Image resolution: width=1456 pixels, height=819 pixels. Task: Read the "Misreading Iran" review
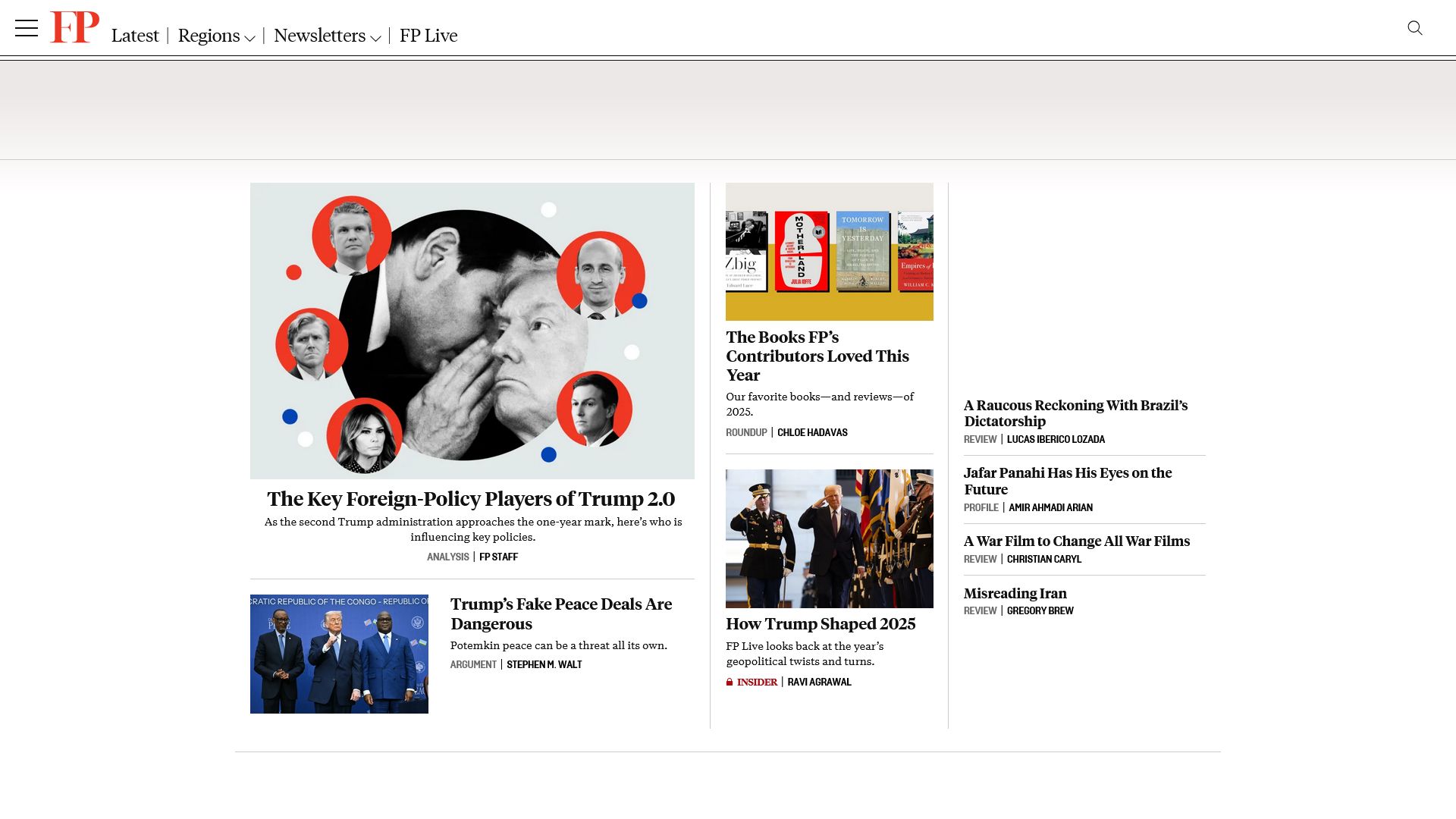click(x=1015, y=594)
